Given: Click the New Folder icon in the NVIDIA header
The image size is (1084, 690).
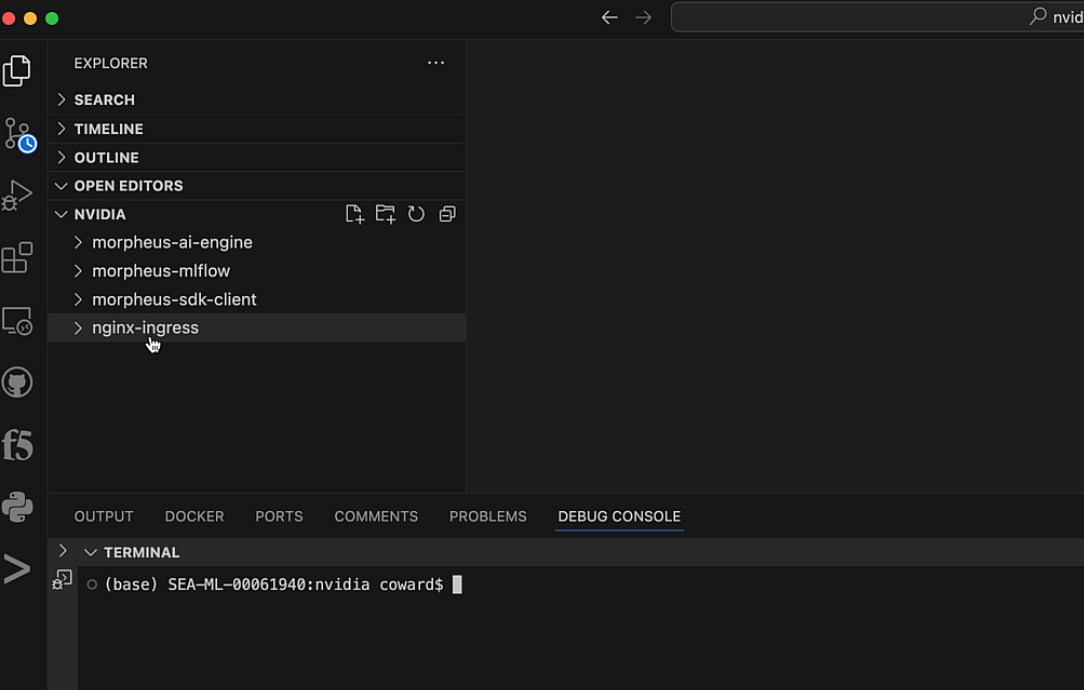Looking at the screenshot, I should pyautogui.click(x=385, y=214).
